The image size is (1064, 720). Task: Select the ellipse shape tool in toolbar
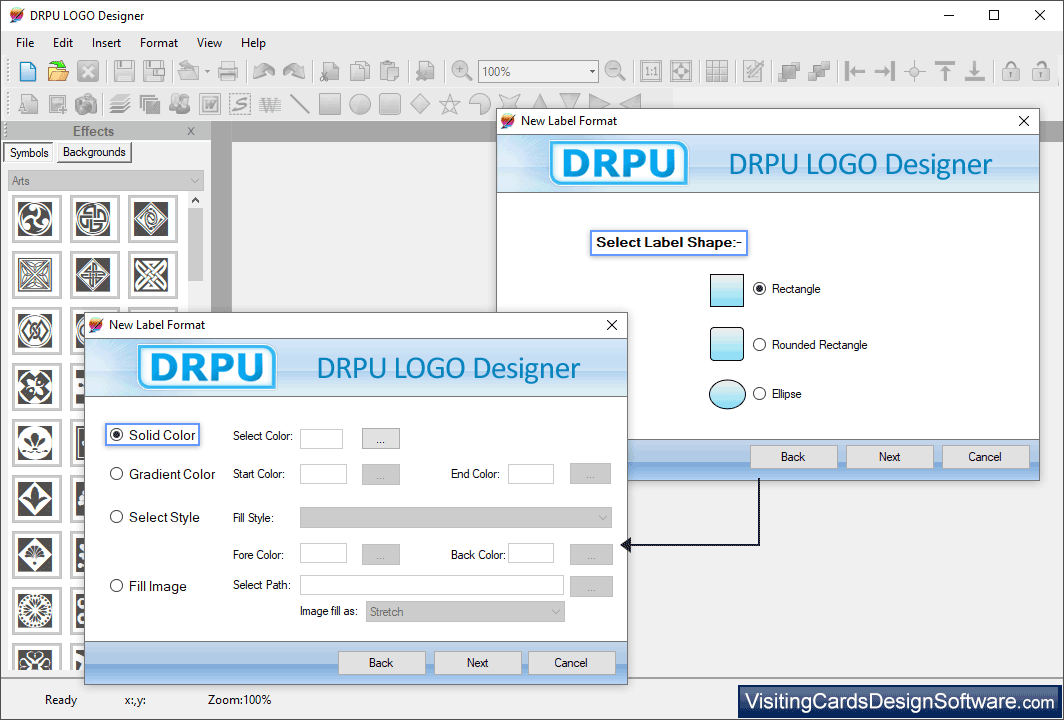(360, 104)
